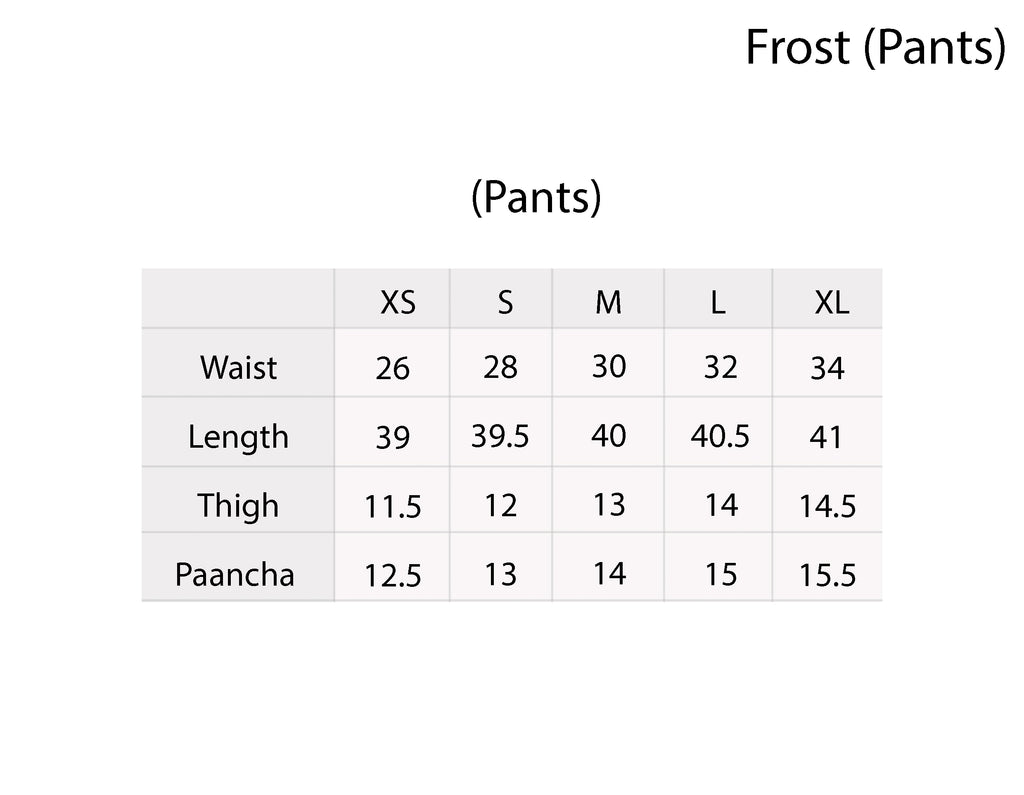Image resolution: width=1024 pixels, height=795 pixels.
Task: Click the XL thigh value 14.5
Action: click(827, 507)
